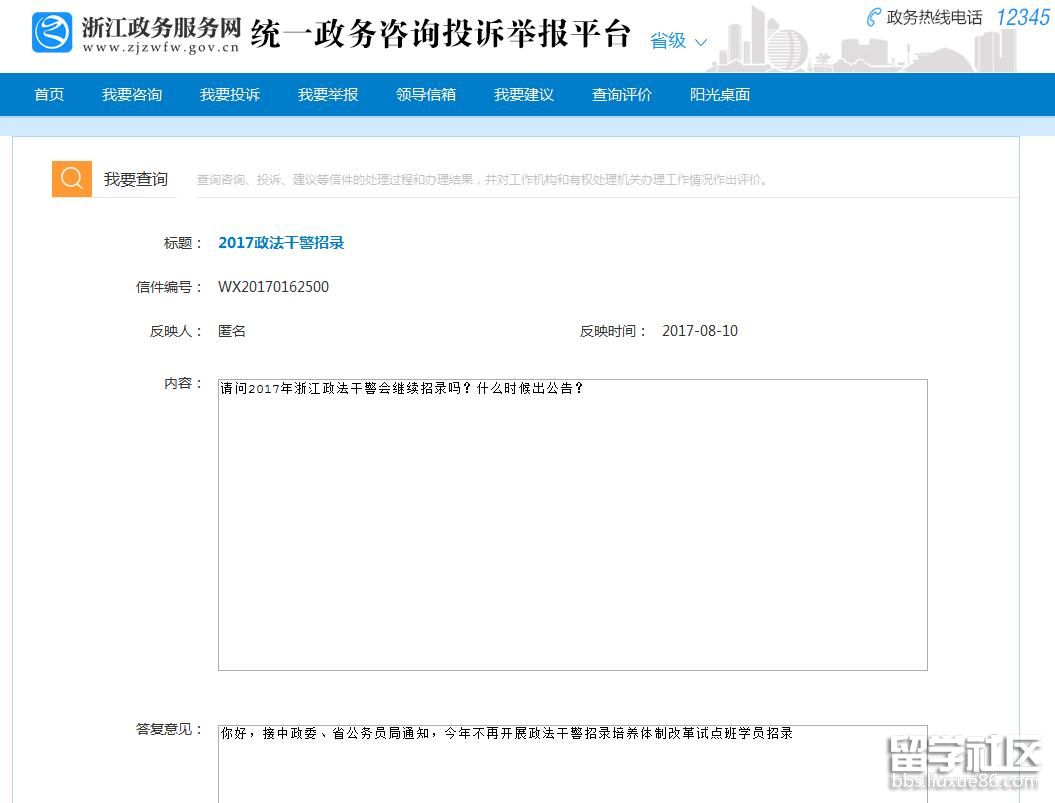This screenshot has width=1055, height=803.
Task: Click the hotline telephone handset icon
Action: point(873,18)
